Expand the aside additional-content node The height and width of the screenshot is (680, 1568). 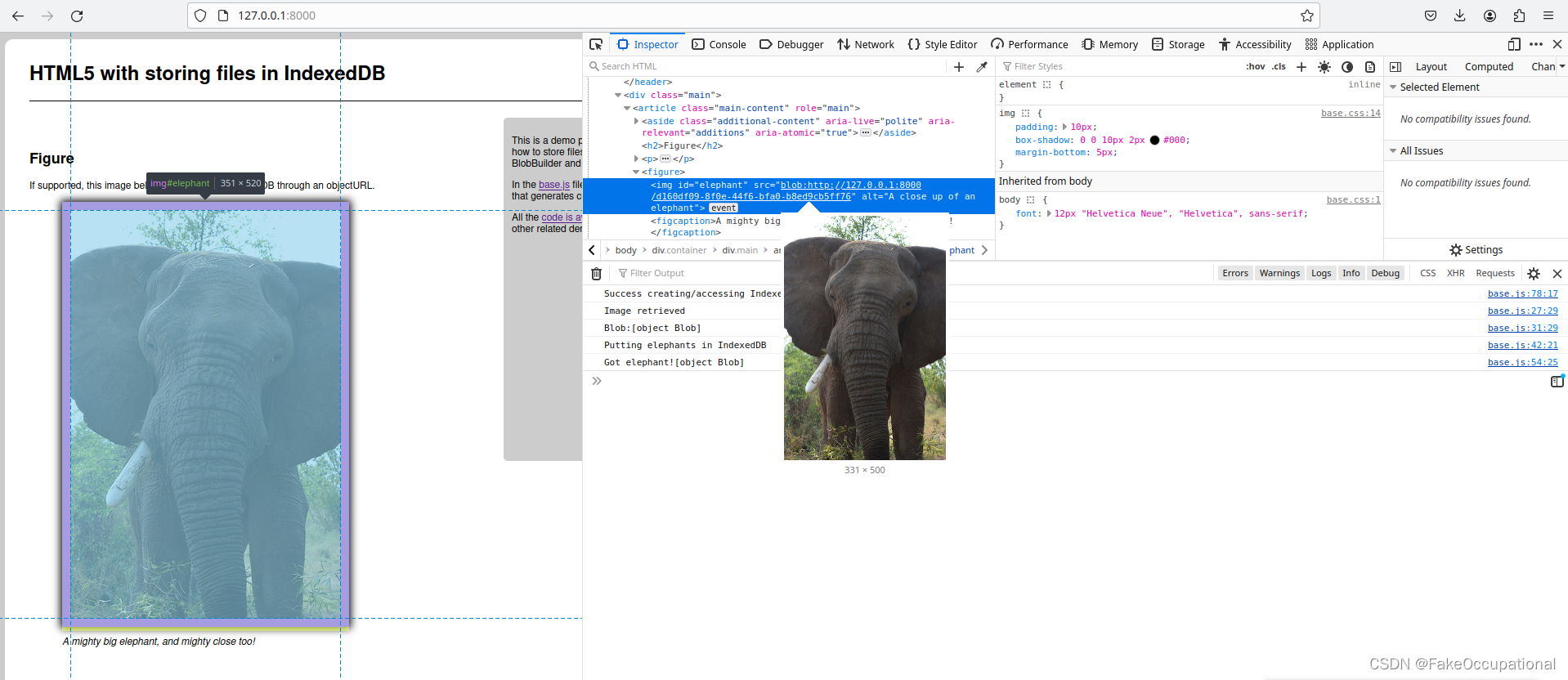click(636, 121)
